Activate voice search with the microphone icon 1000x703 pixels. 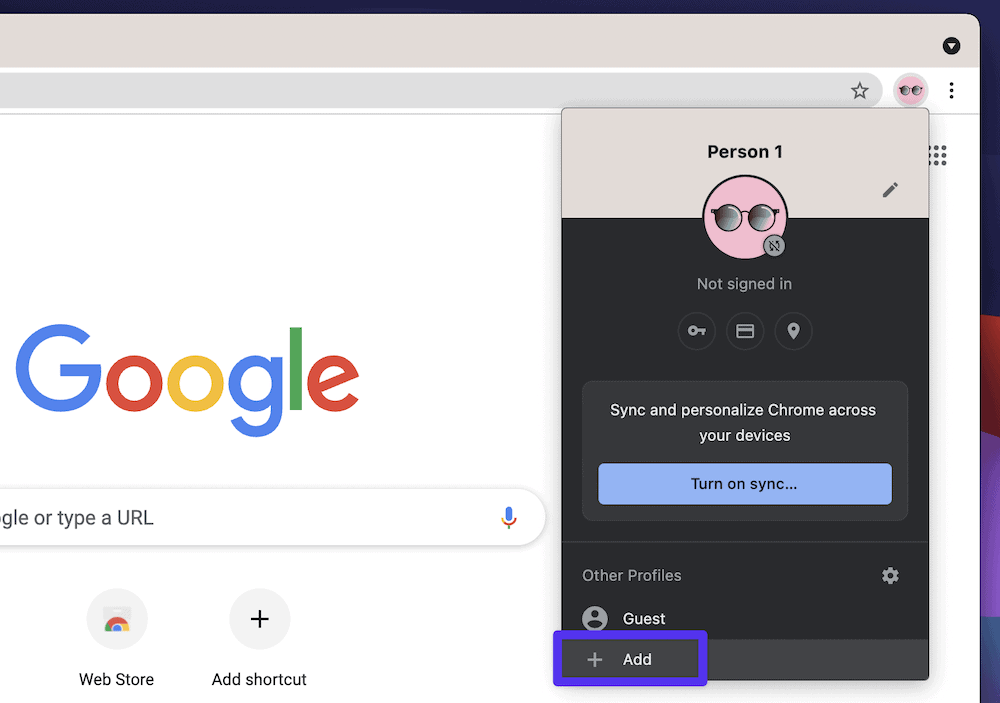point(509,517)
